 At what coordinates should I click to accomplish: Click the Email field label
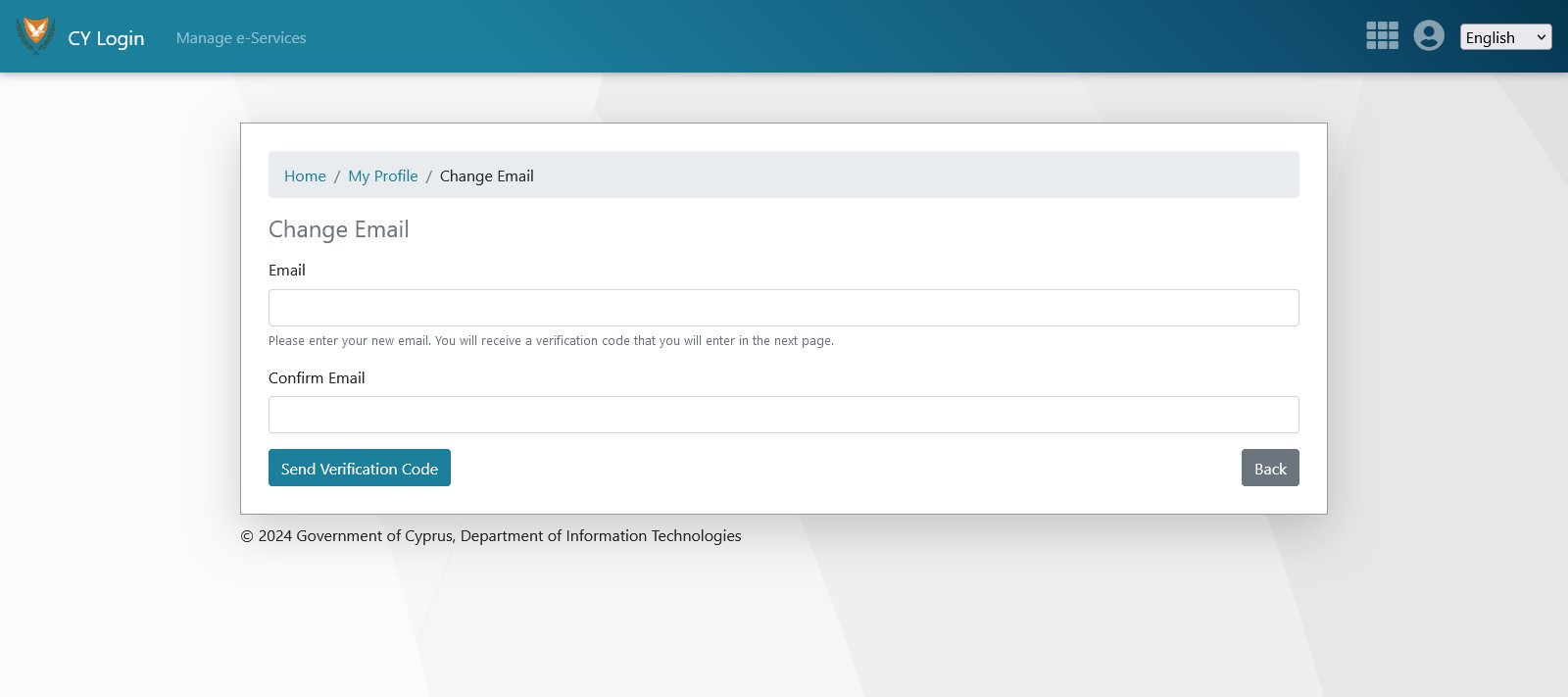pyautogui.click(x=287, y=271)
